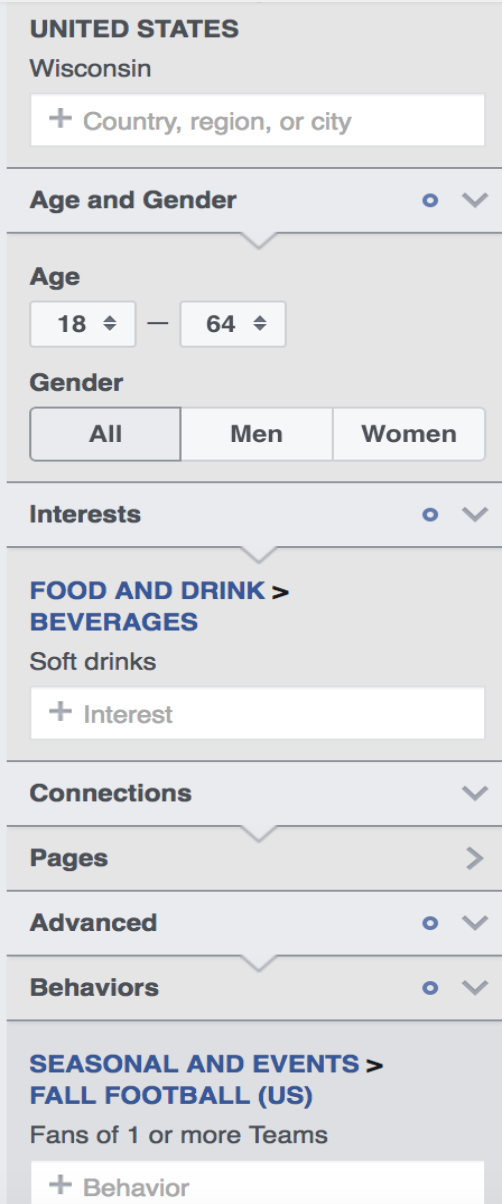Image resolution: width=502 pixels, height=1204 pixels.
Task: Open the FOOD AND DRINK category link
Action: pyautogui.click(x=148, y=591)
